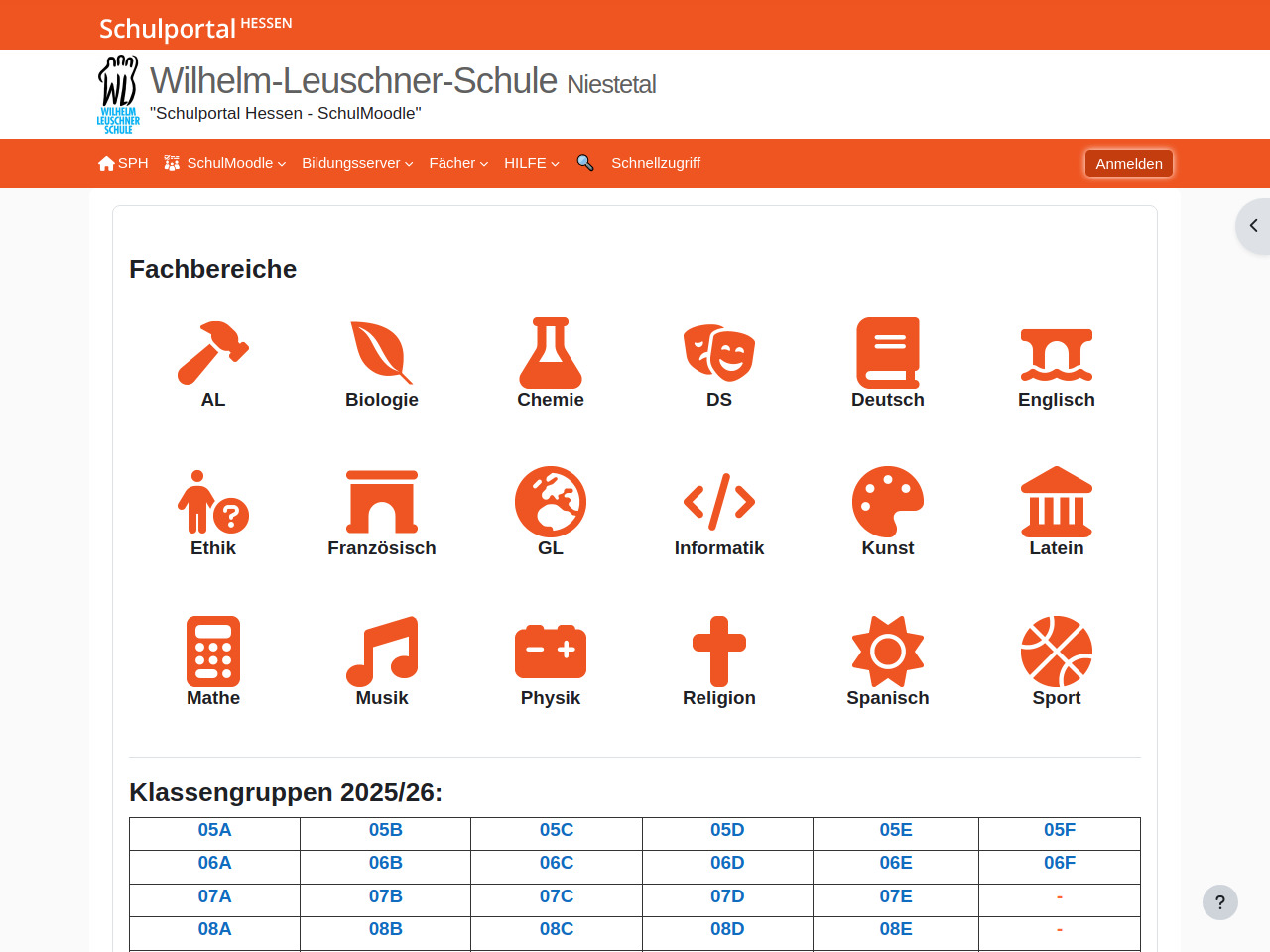Open the Bildungsserver dropdown

click(x=357, y=163)
